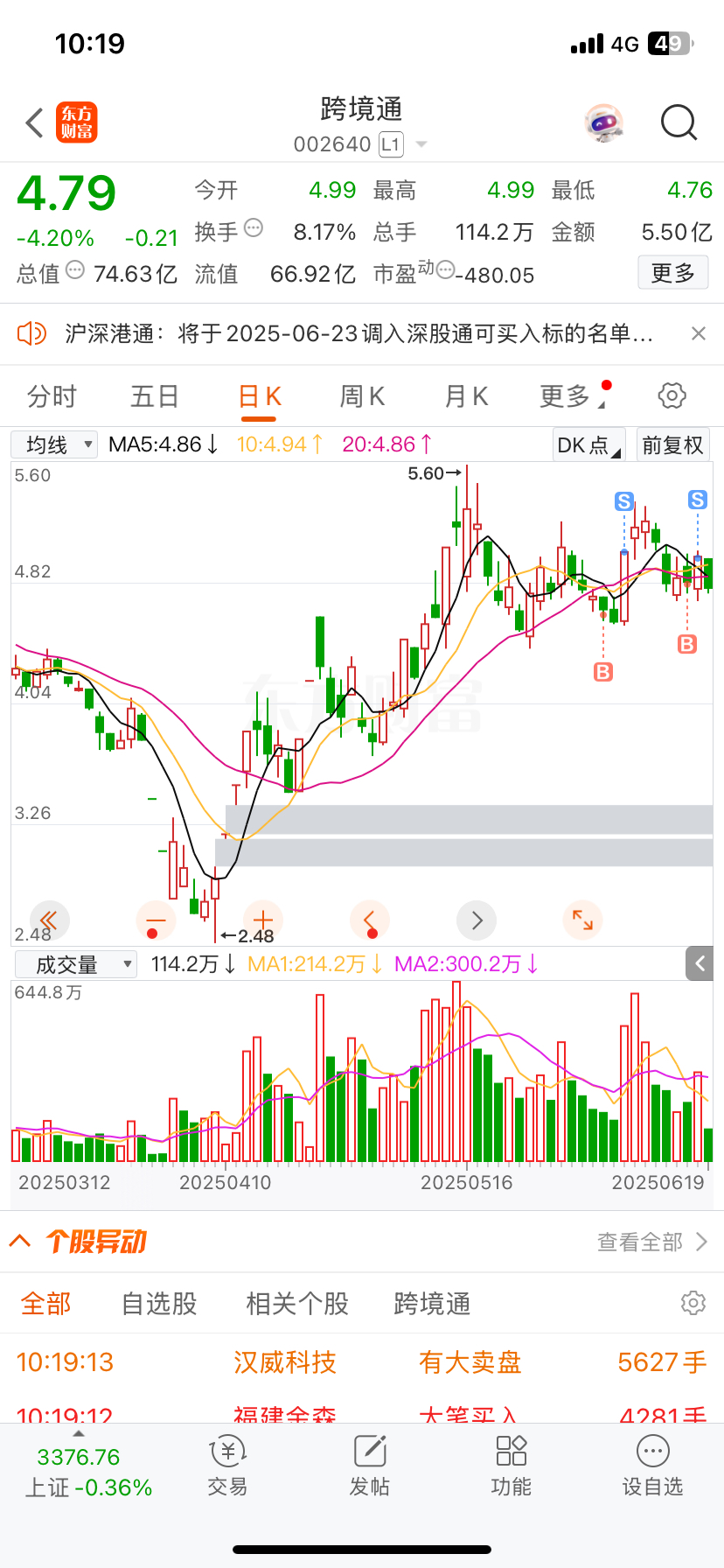Switch to 周K tab
Screen dimensions: 724x1568
(x=362, y=396)
